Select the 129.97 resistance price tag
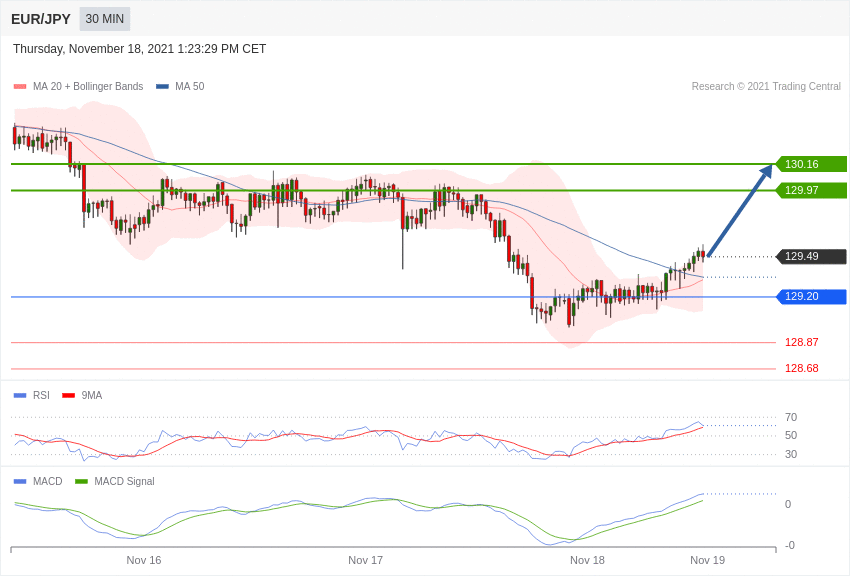This screenshot has height=576, width=850. [812, 190]
